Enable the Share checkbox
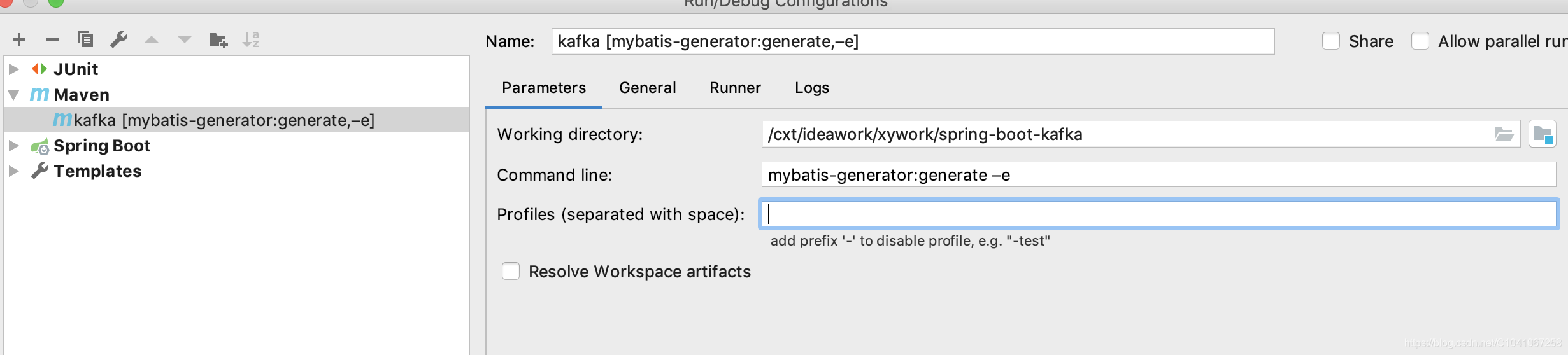1568x355 pixels. click(1331, 41)
